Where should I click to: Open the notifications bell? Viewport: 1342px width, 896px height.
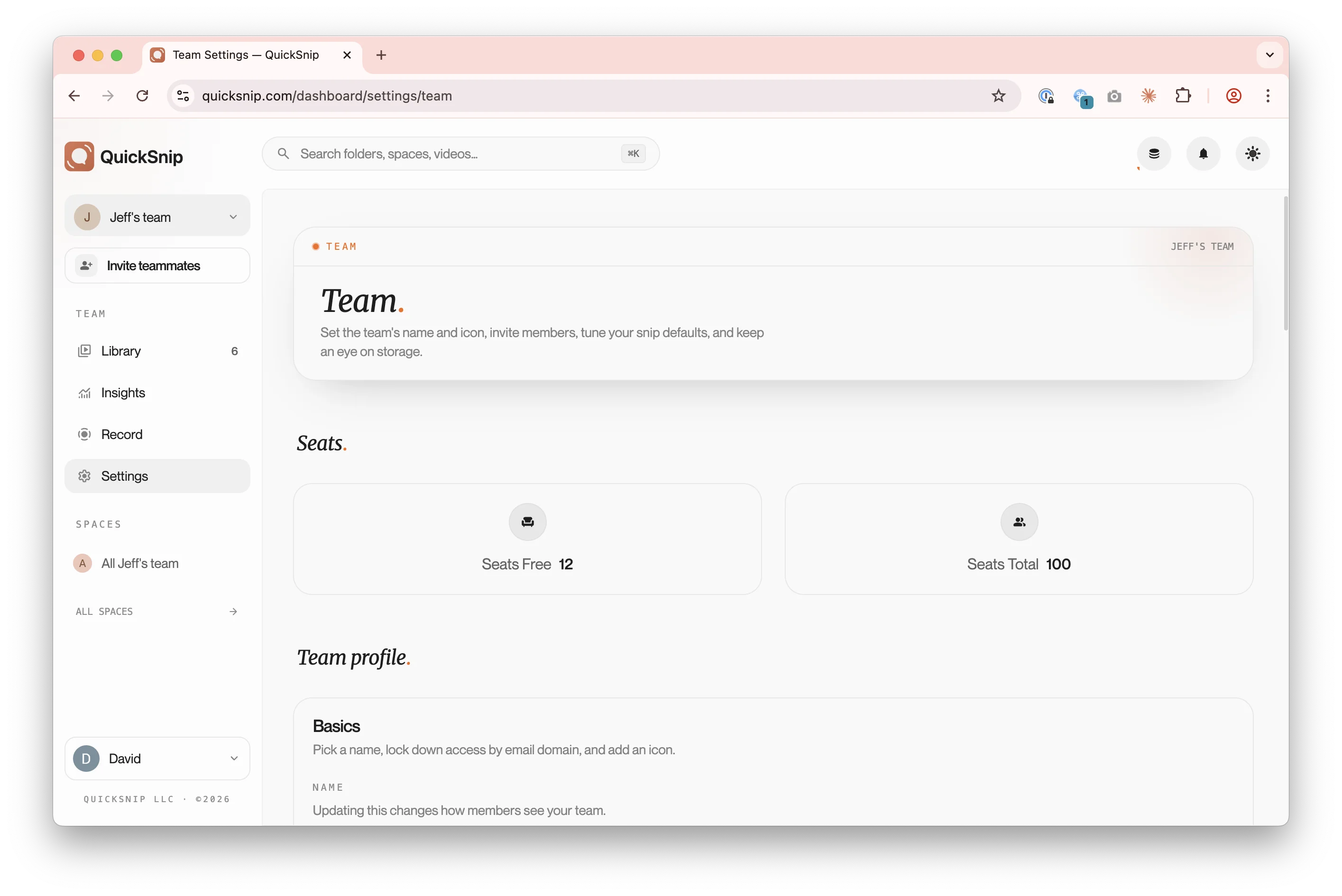point(1203,154)
